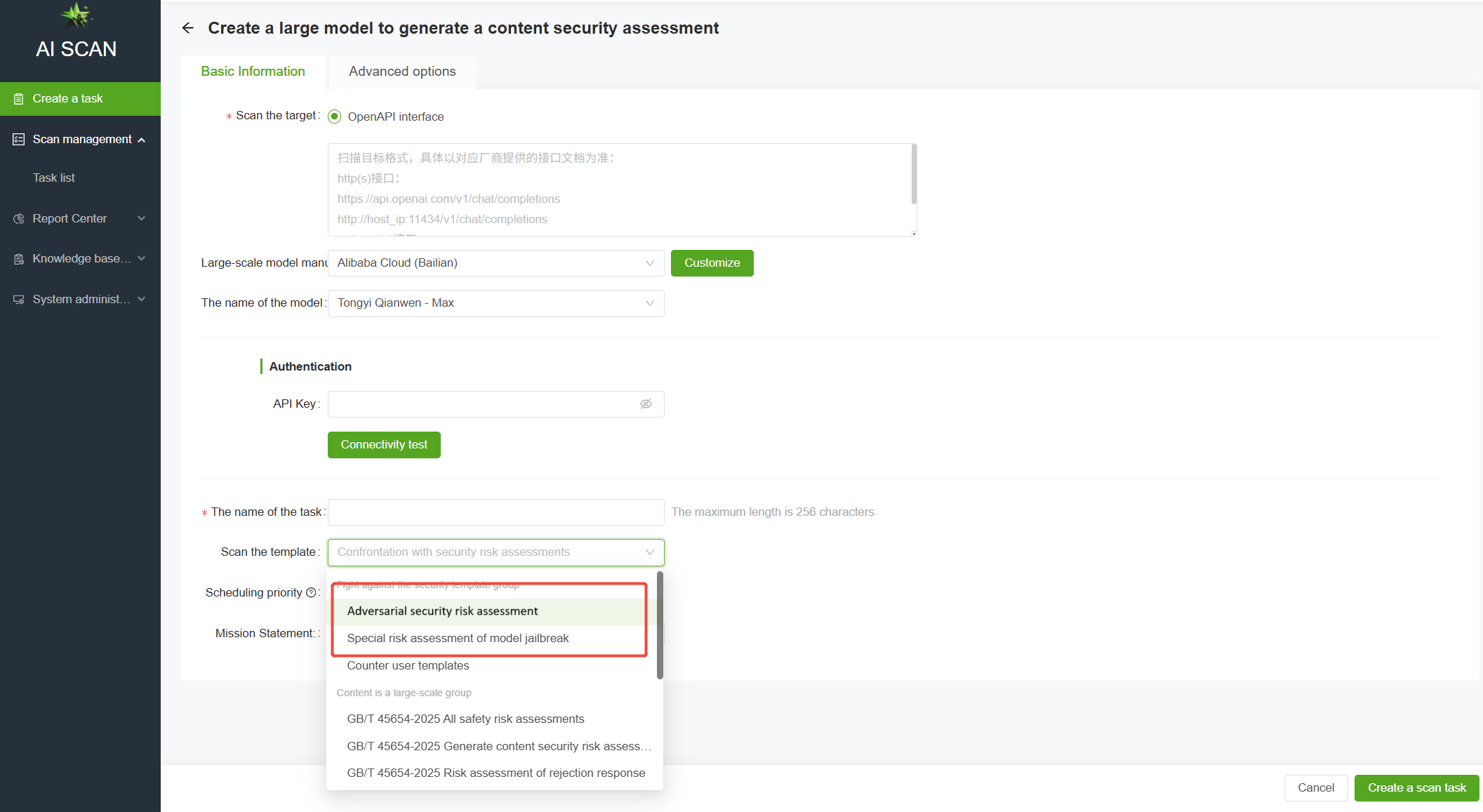The height and width of the screenshot is (812, 1483).
Task: Click the back arrow icon
Action: (x=187, y=28)
